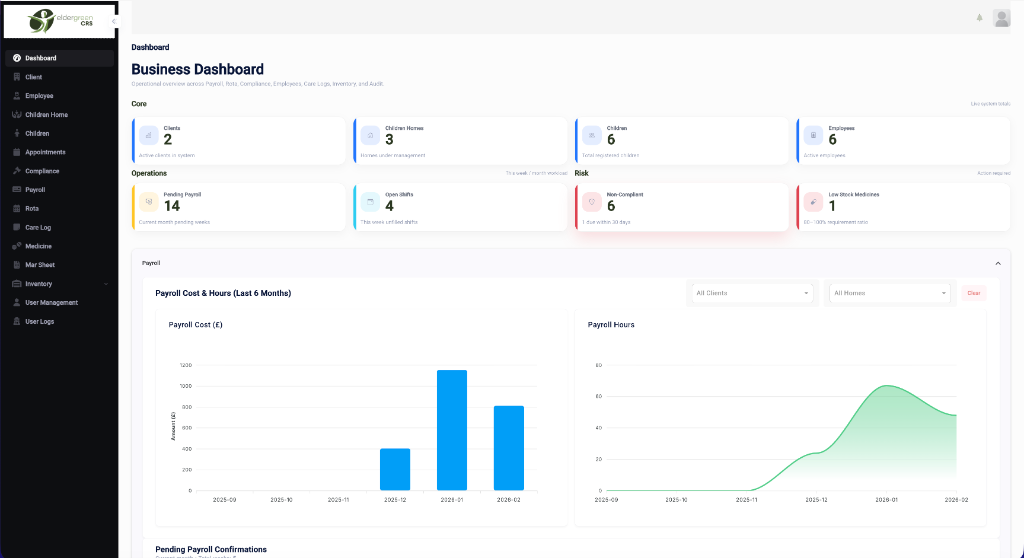The height and width of the screenshot is (558, 1024).
Task: Collapse the Payroll section chevron
Action: (998, 263)
